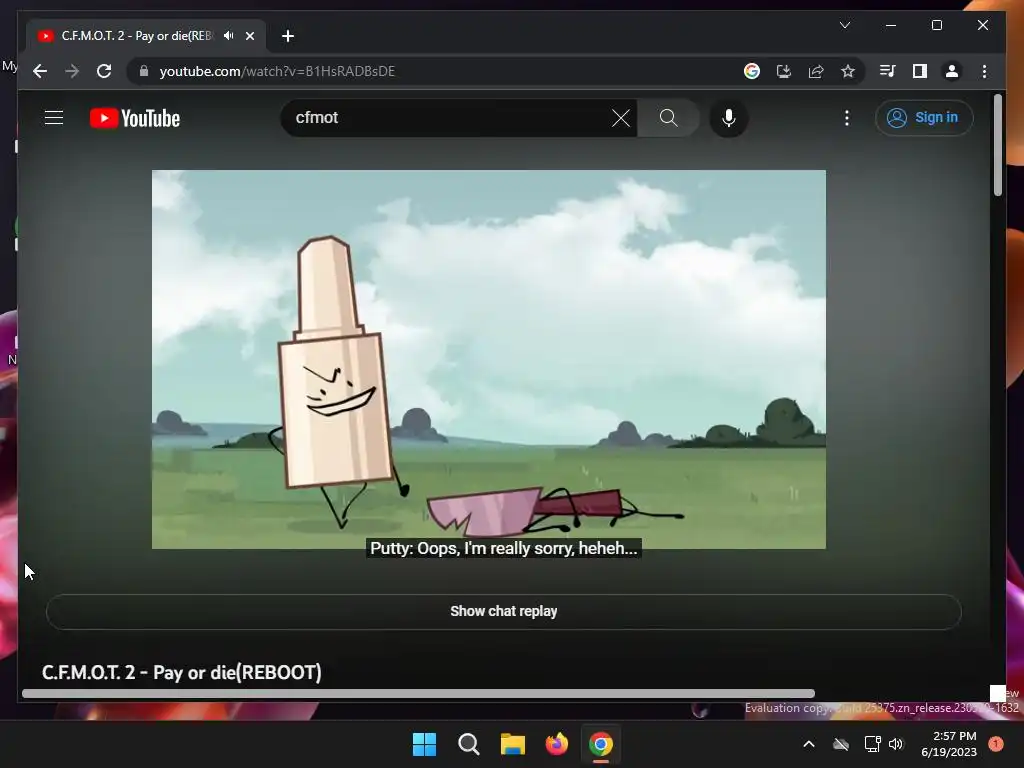Image resolution: width=1024 pixels, height=768 pixels.
Task: Sign in to YouTube
Action: (923, 118)
